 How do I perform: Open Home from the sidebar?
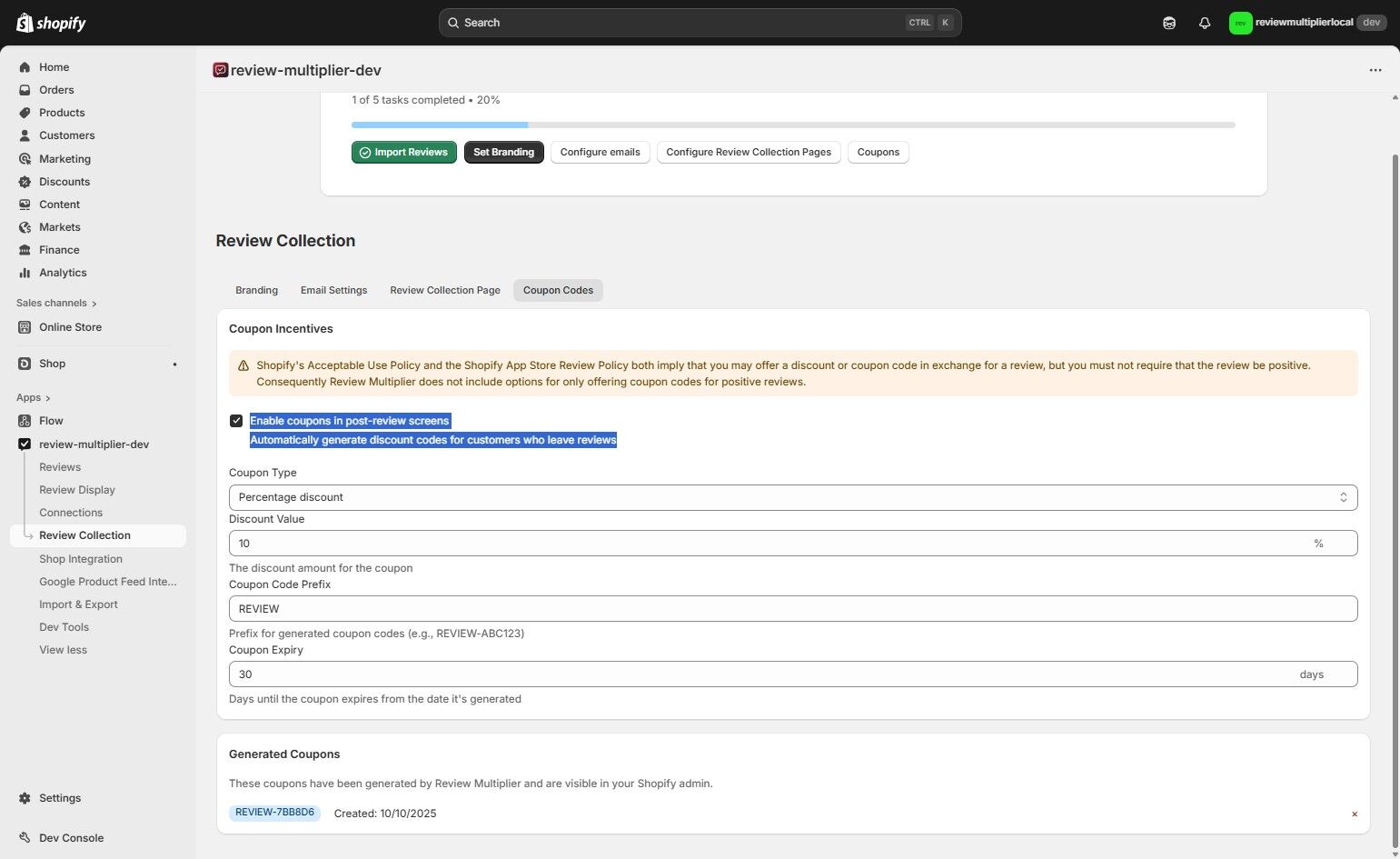point(54,66)
